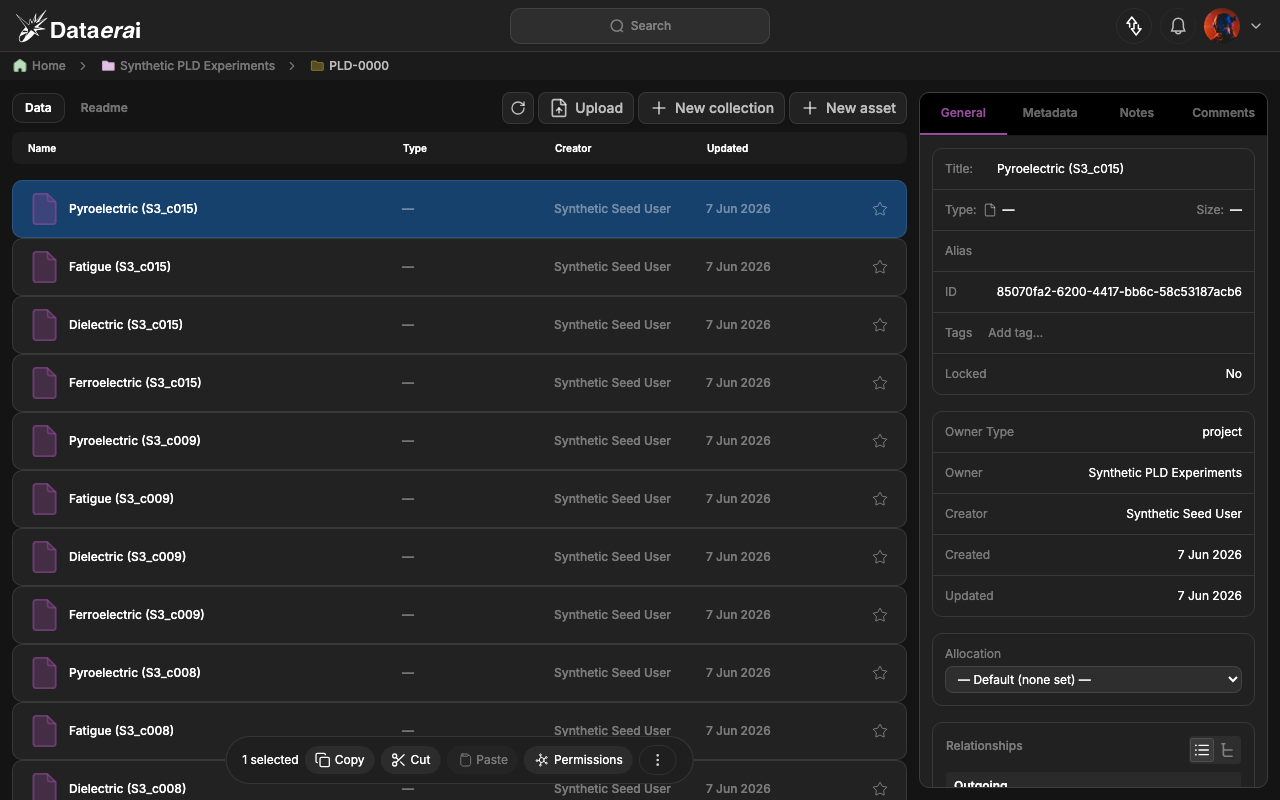1280x800 pixels.
Task: Select the Ferroelectric (S3_c009) row name
Action: pos(136,615)
